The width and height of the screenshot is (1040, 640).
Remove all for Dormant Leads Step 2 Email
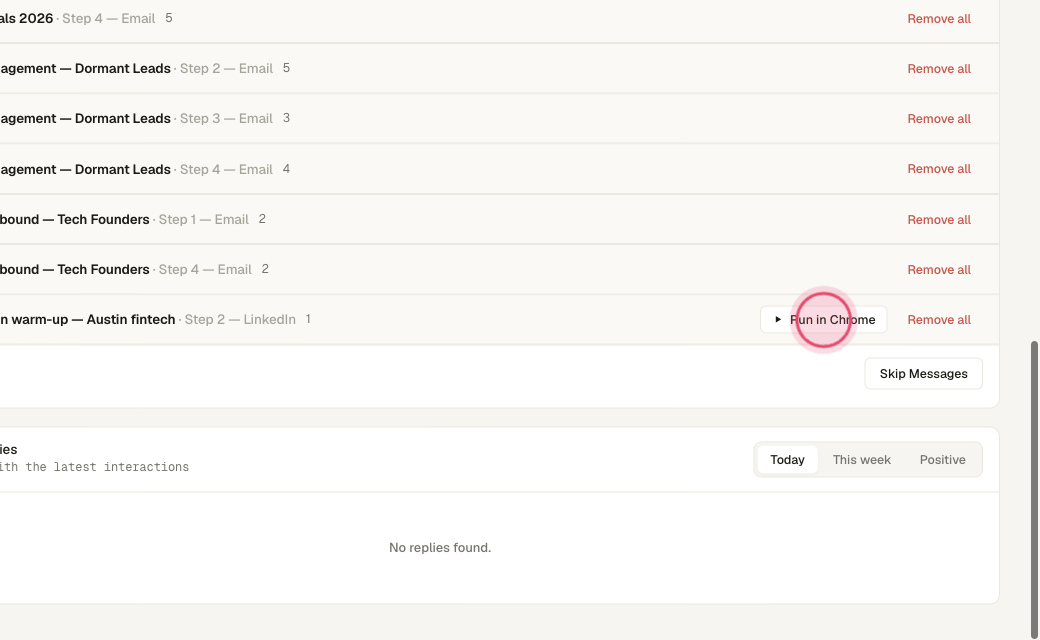click(939, 69)
